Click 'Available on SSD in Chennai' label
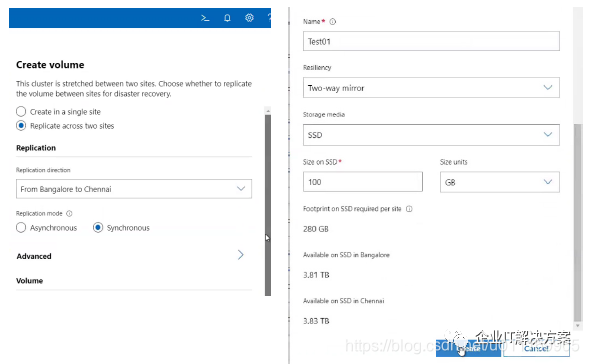Viewport: 589px width, 364px height. [344, 301]
